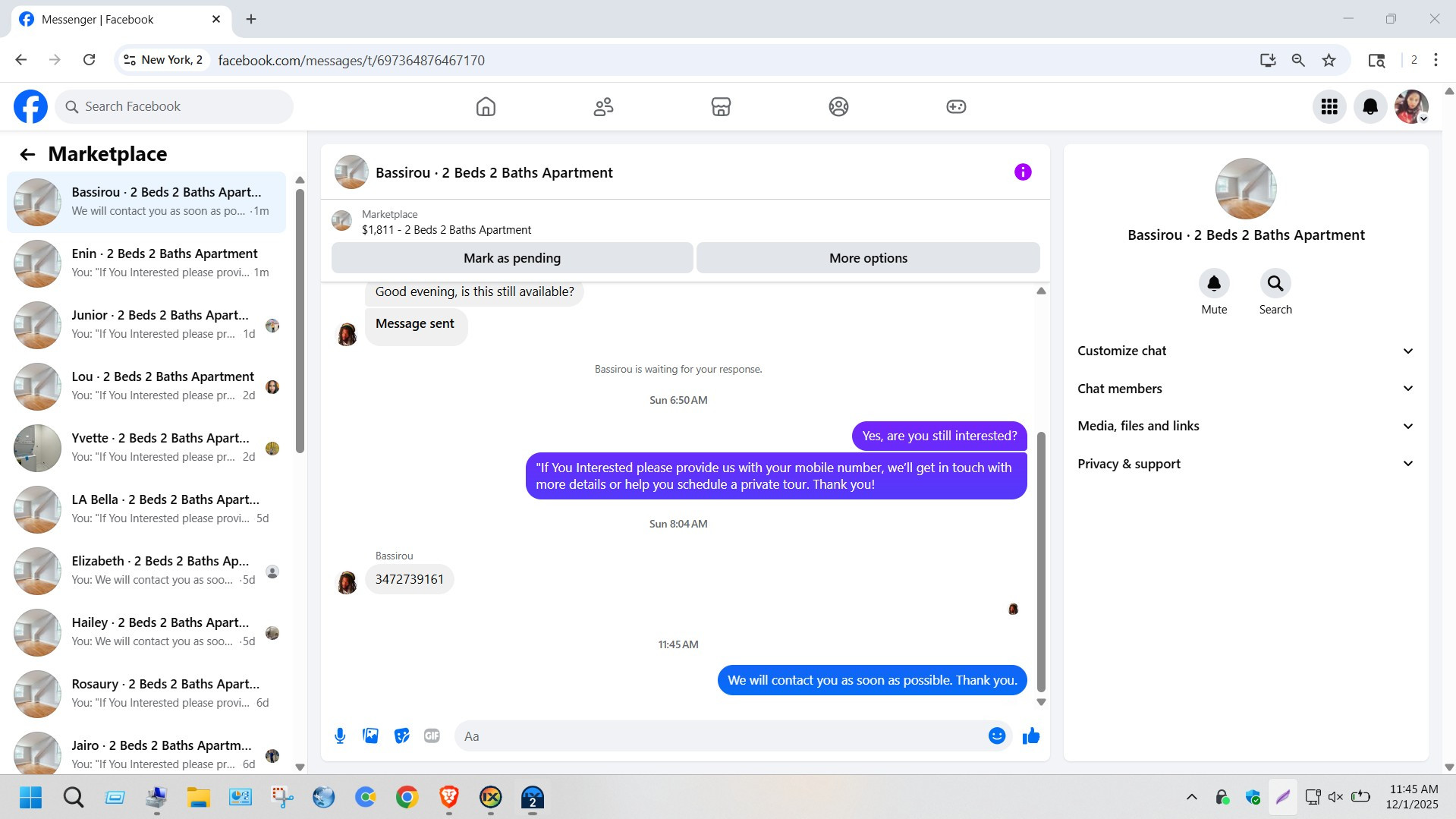Bookmark this page with the star
Screen dimensions: 1456x819
(1329, 60)
